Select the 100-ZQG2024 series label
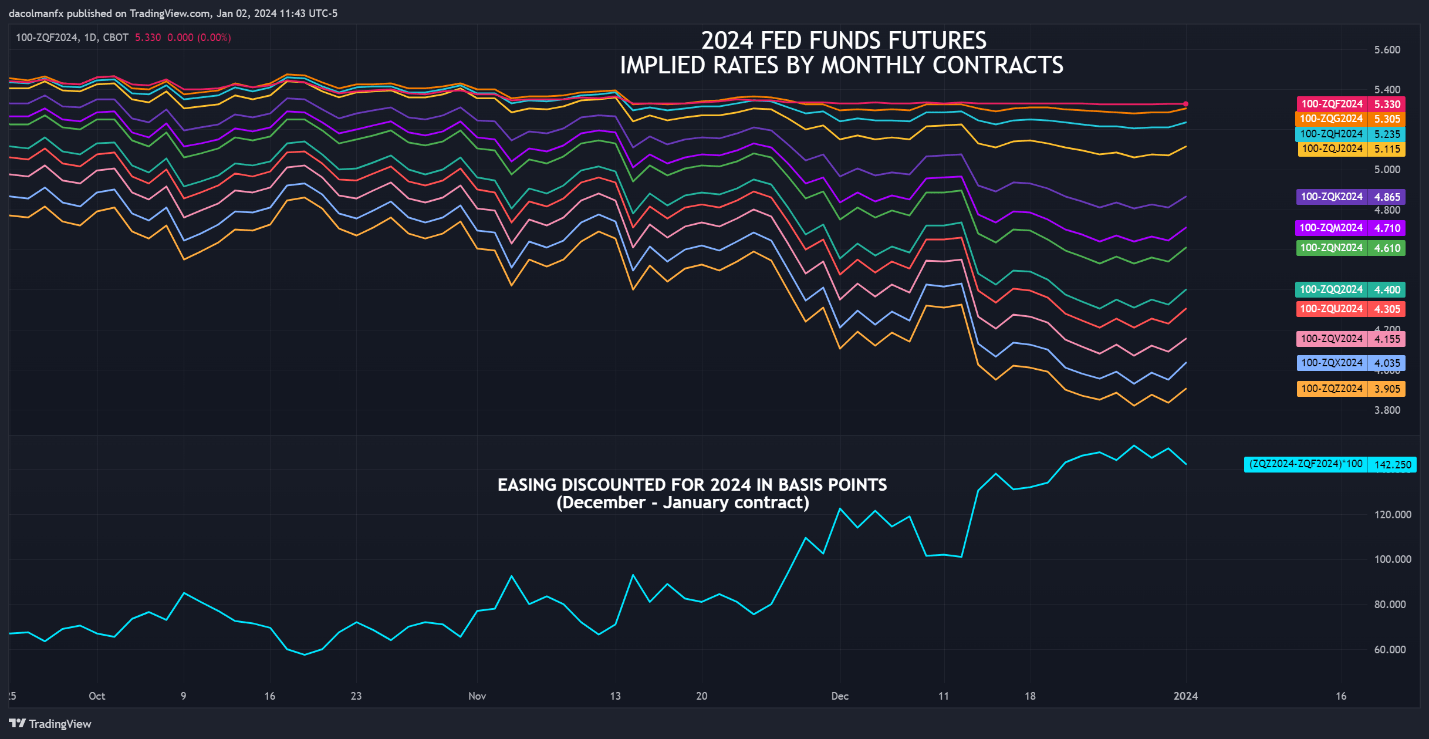 1333,118
